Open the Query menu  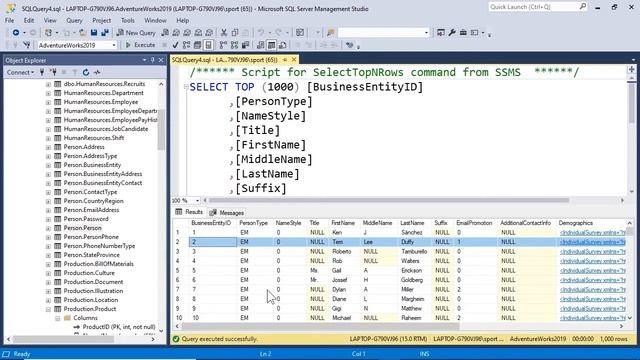(x=74, y=20)
